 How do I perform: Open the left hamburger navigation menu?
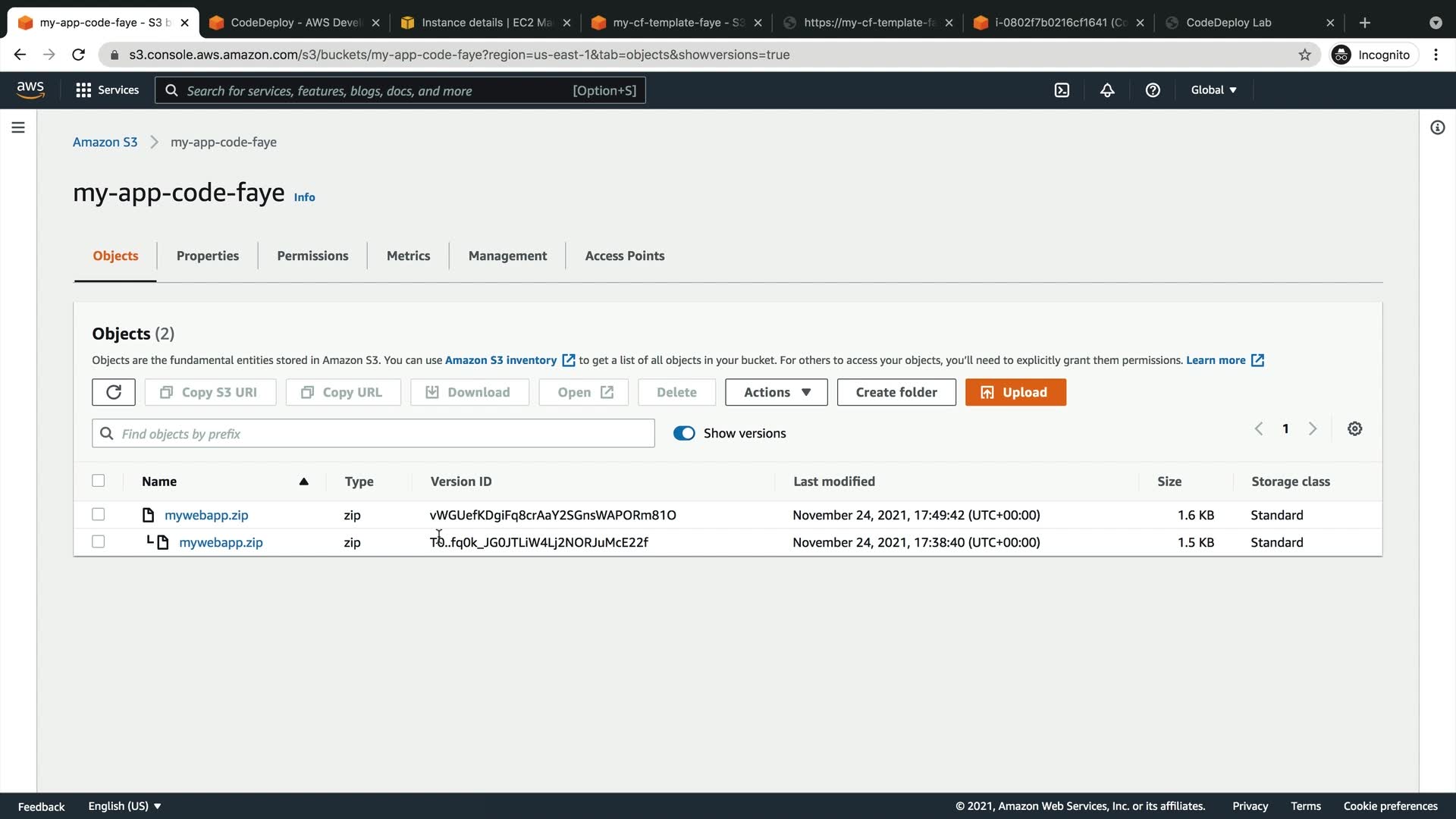18,127
